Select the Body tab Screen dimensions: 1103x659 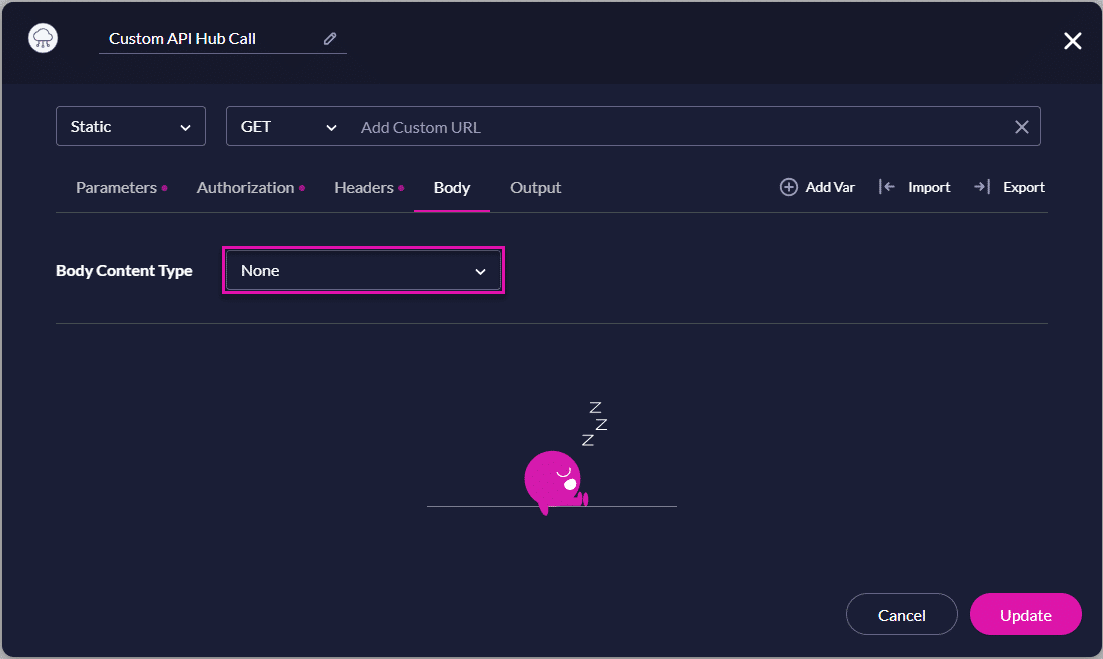pyautogui.click(x=452, y=188)
